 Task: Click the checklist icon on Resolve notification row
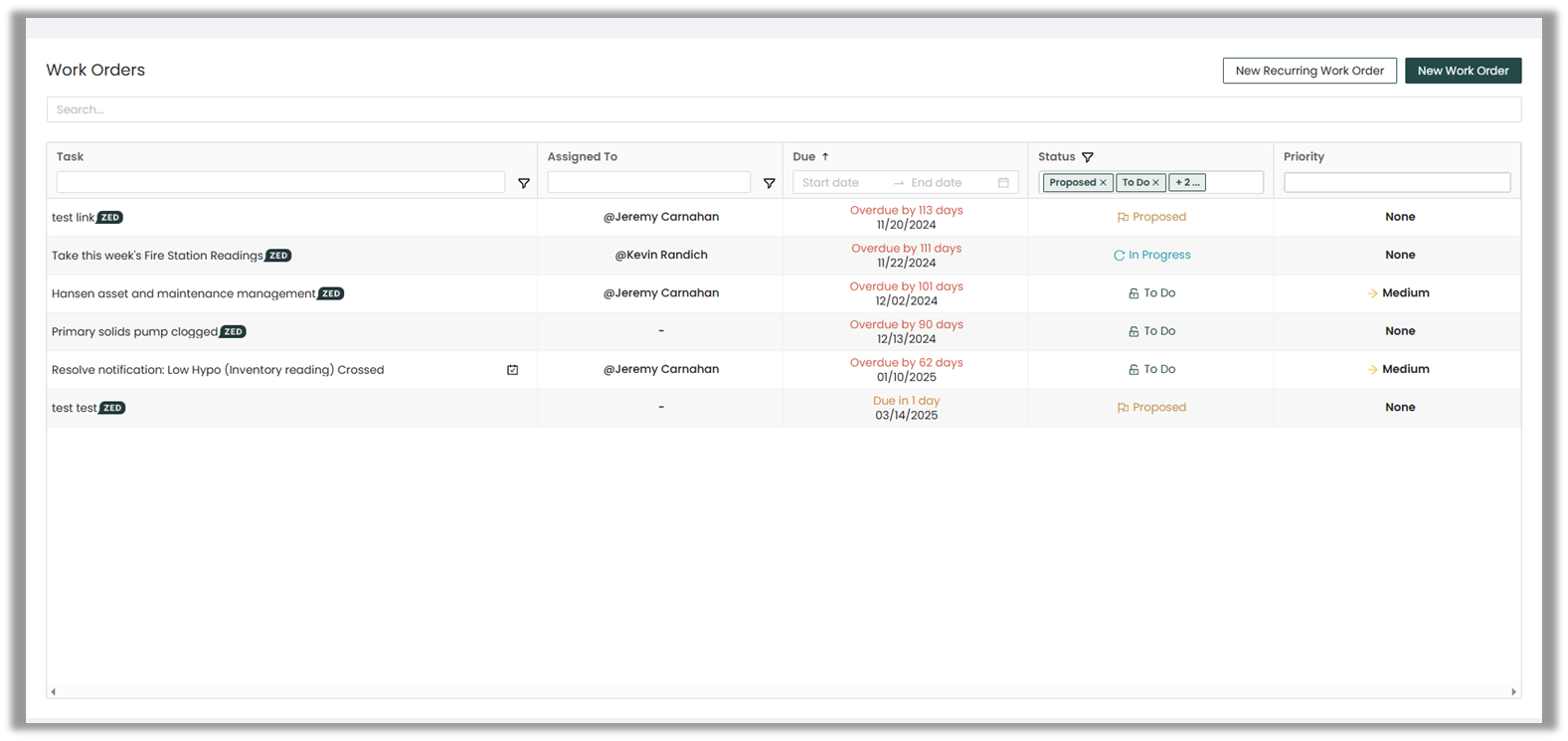[x=513, y=370]
